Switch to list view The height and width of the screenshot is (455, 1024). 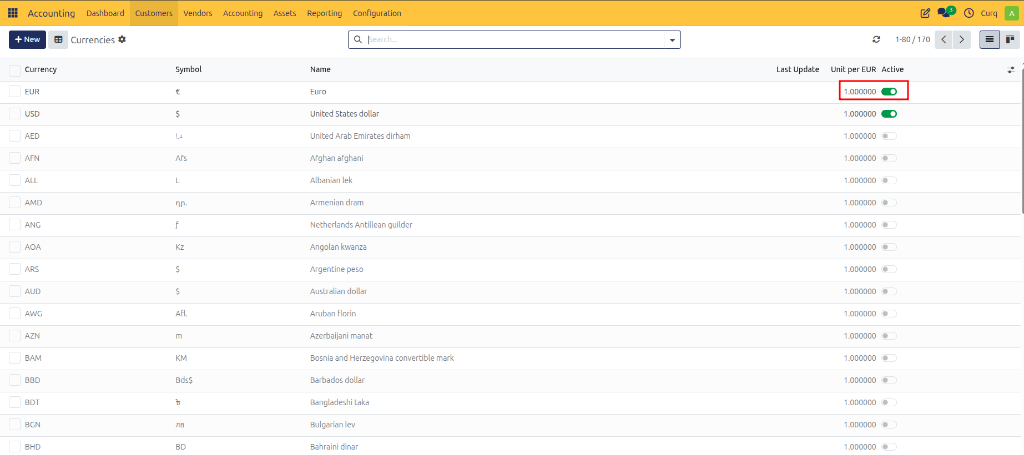[x=989, y=40]
